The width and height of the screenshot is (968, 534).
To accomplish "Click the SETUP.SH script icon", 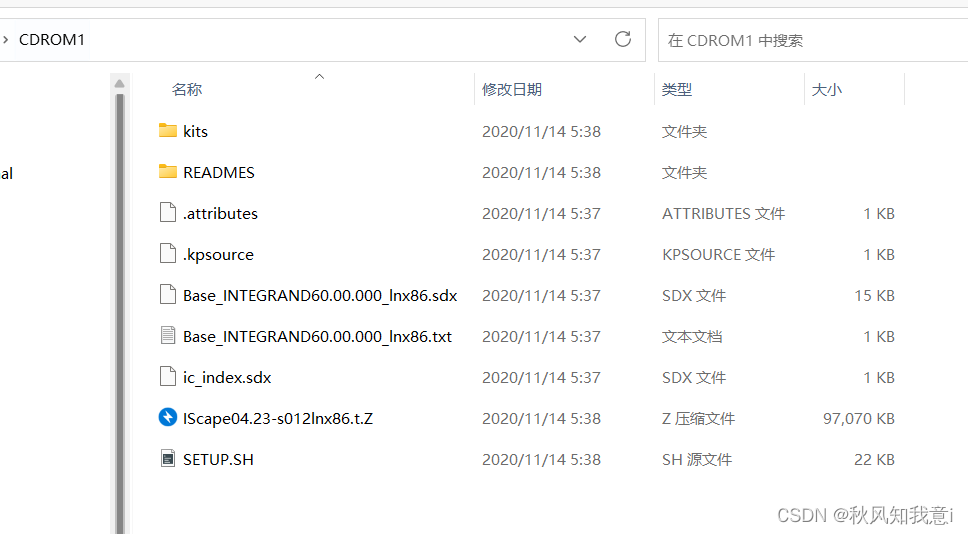I will (x=167, y=459).
